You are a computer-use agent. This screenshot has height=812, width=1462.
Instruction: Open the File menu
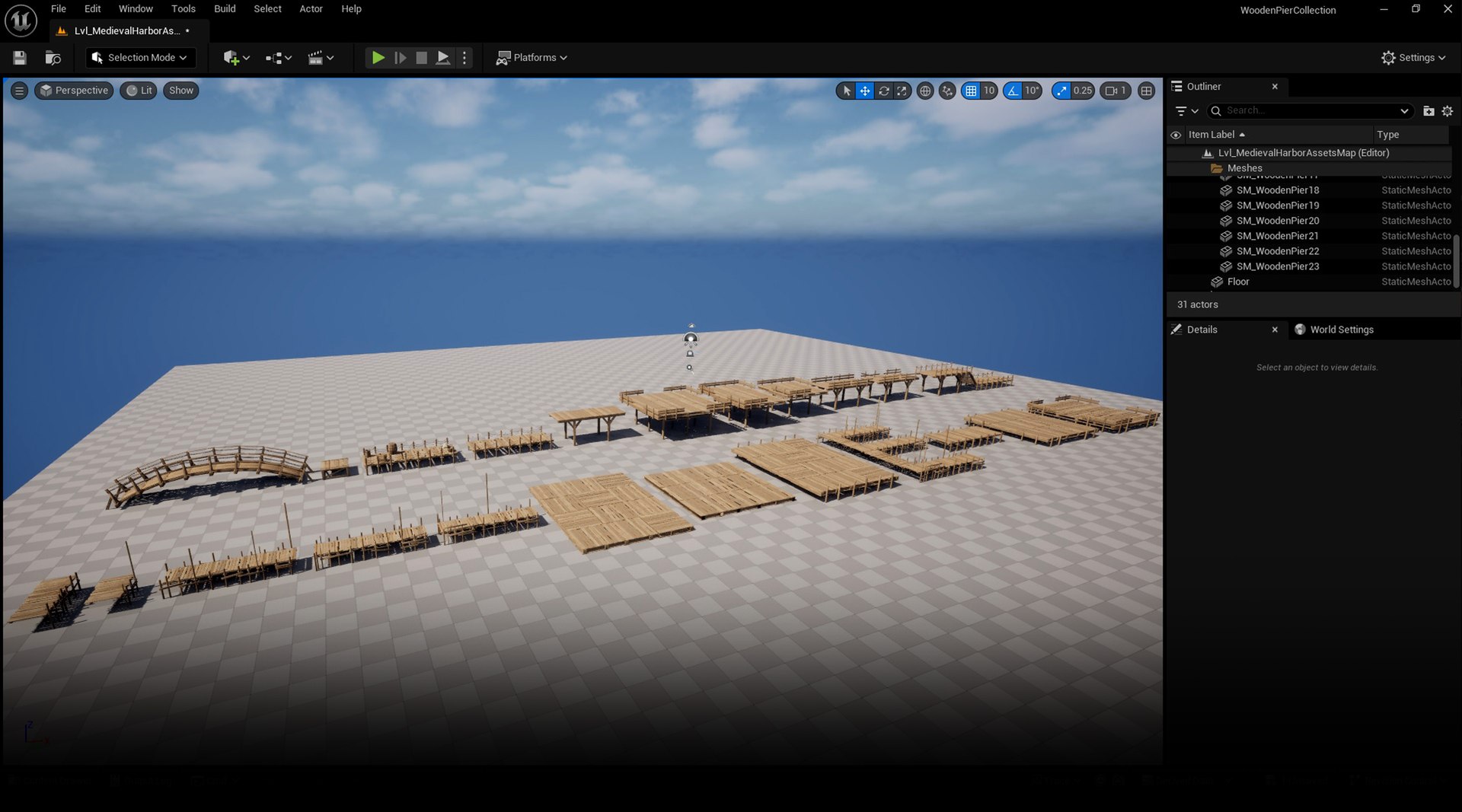[x=59, y=9]
